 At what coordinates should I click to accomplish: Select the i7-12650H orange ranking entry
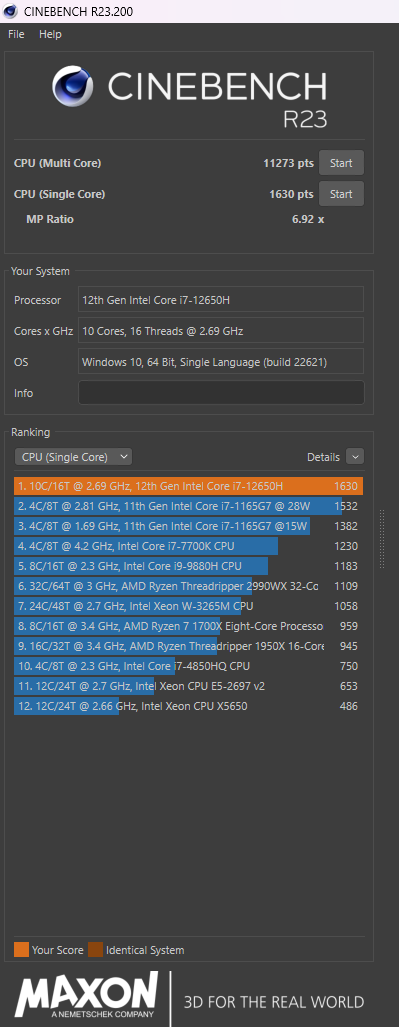[188, 486]
